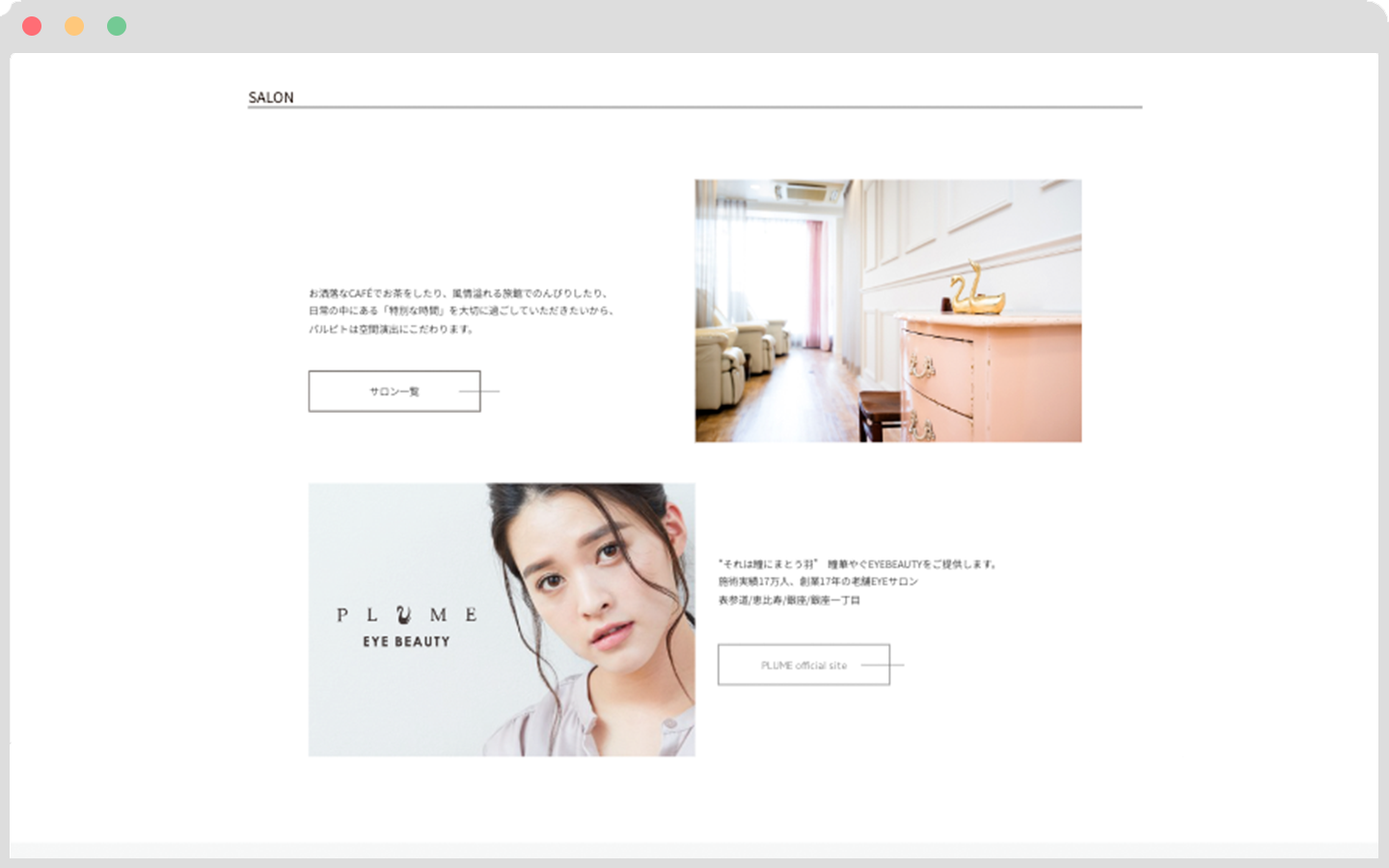Click the salon description paragraph about CAFÉ
The height and width of the screenshot is (868, 1389).
(460, 311)
